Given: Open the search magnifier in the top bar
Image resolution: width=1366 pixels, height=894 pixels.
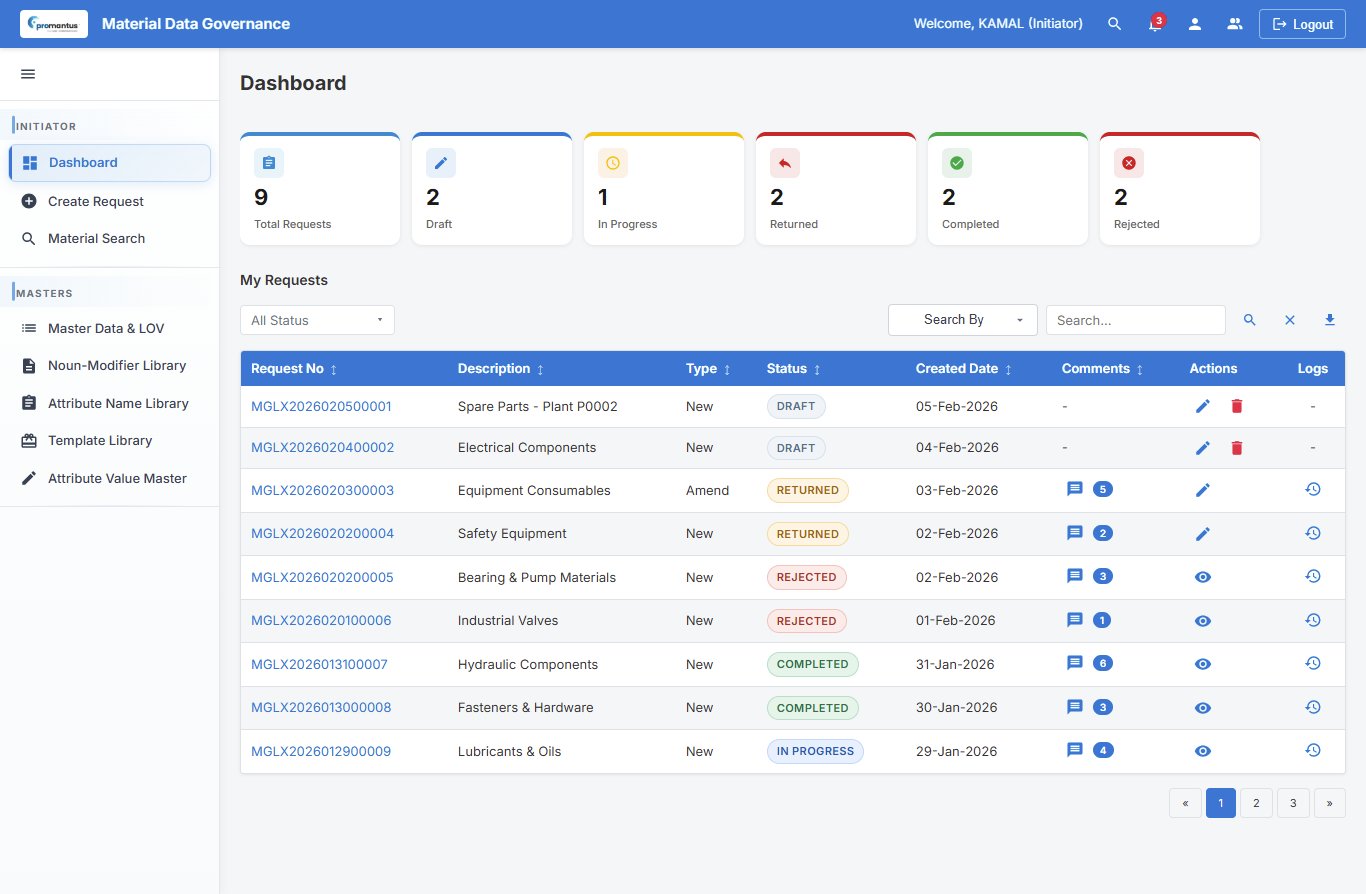Looking at the screenshot, I should pos(1114,23).
